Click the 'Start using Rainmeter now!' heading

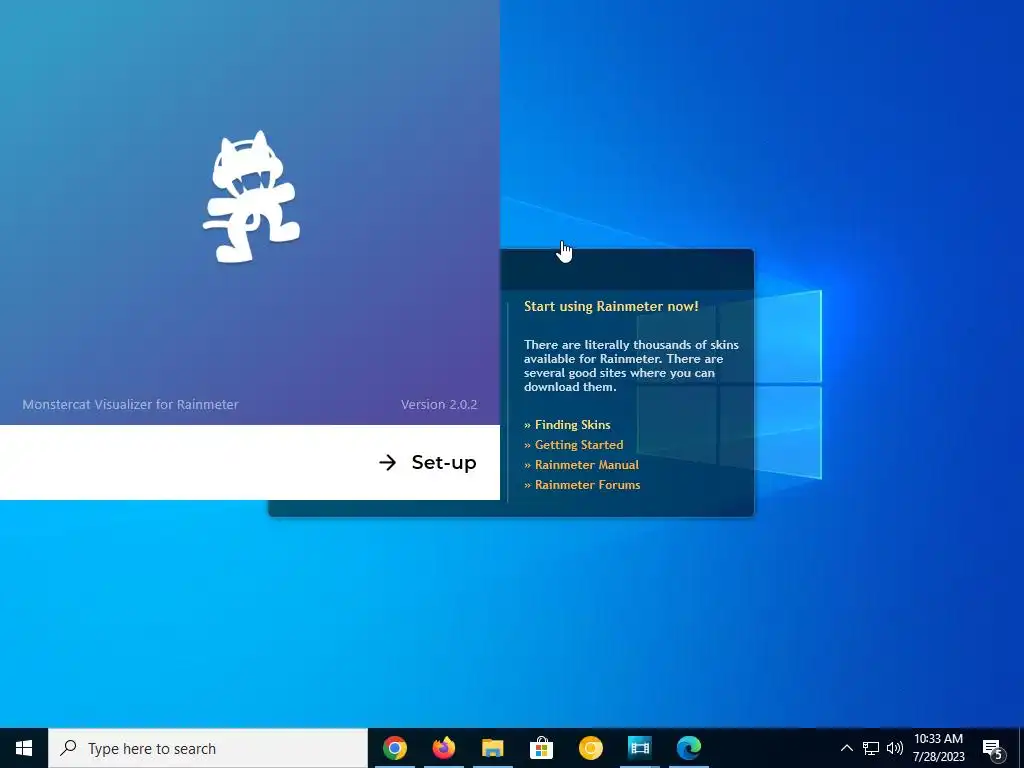[x=611, y=306]
